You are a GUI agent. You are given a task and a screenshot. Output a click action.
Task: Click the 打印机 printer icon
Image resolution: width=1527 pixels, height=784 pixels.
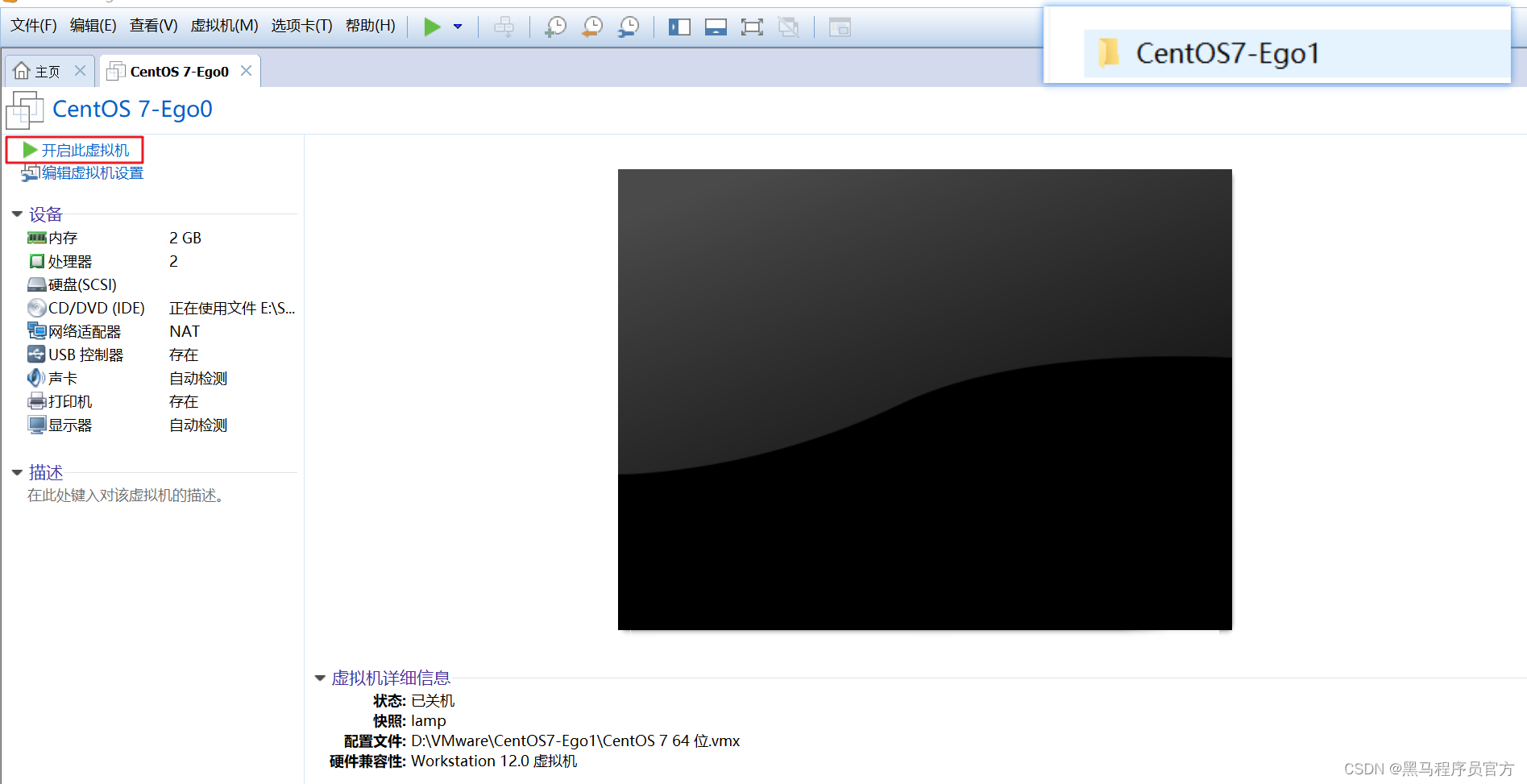(x=37, y=401)
